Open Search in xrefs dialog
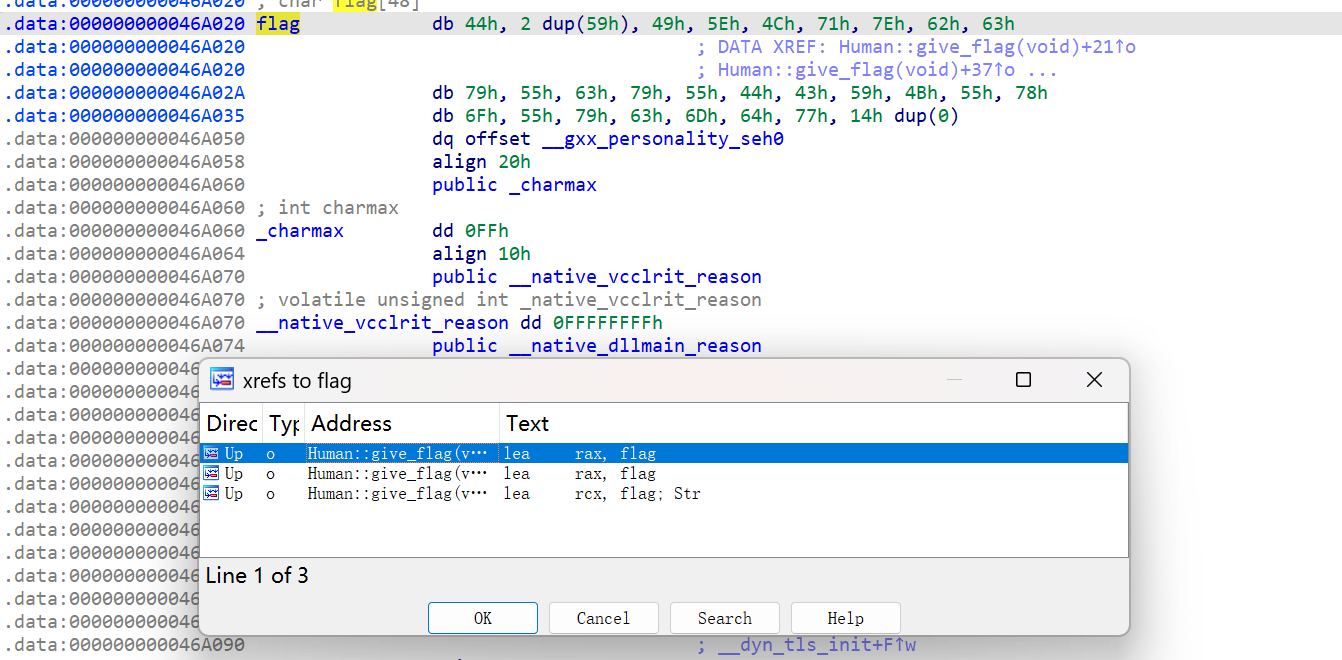The height and width of the screenshot is (660, 1342). click(725, 618)
